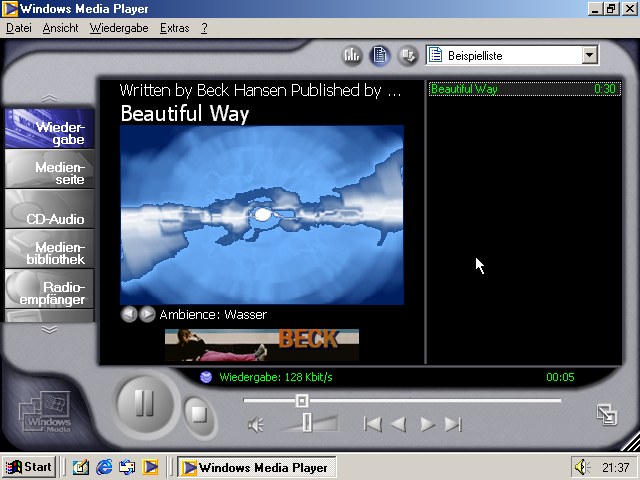Select previous visualization arrow
The width and height of the screenshot is (640, 480).
[x=129, y=314]
